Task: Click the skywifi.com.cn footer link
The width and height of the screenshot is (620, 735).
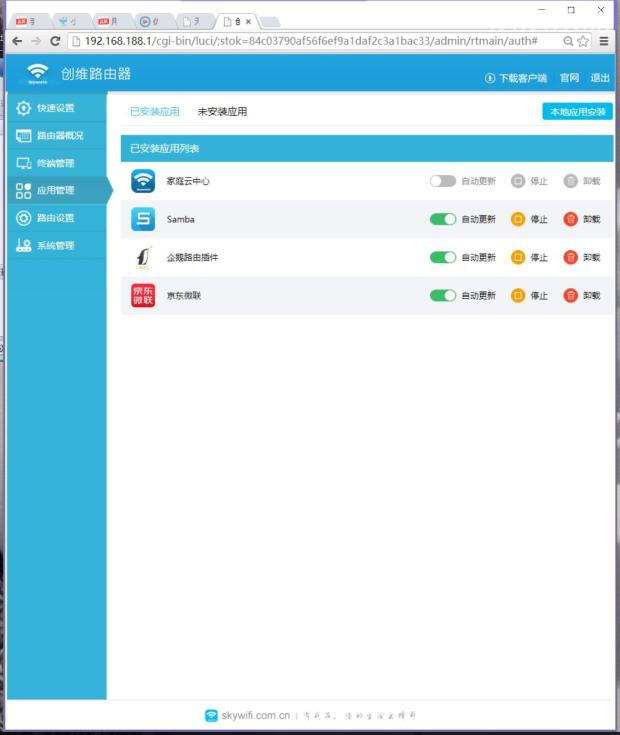Action: click(256, 715)
